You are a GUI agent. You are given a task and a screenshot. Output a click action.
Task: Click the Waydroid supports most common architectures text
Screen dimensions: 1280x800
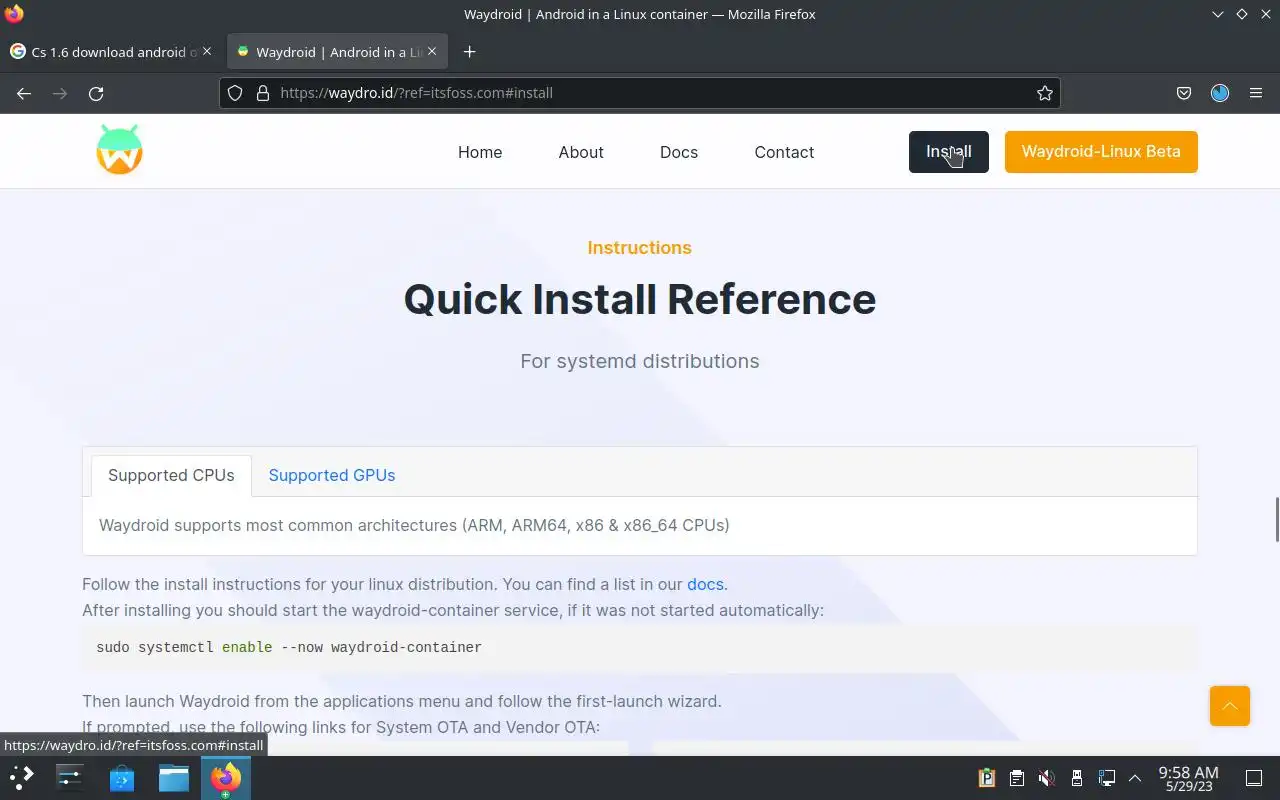coord(414,525)
